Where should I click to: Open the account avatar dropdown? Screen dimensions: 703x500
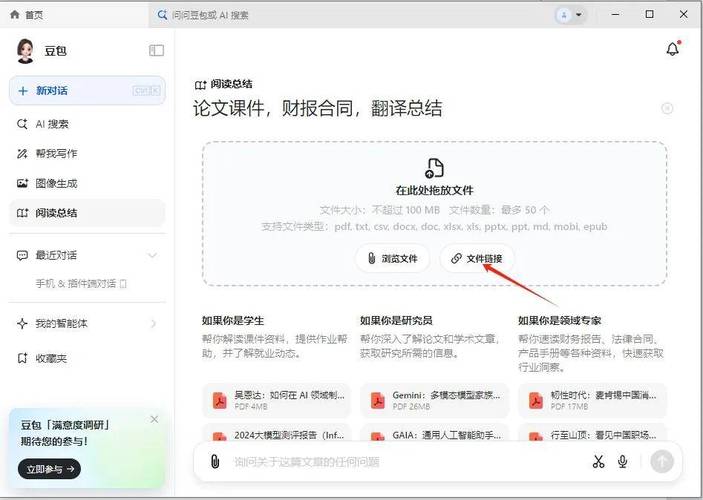click(x=570, y=15)
